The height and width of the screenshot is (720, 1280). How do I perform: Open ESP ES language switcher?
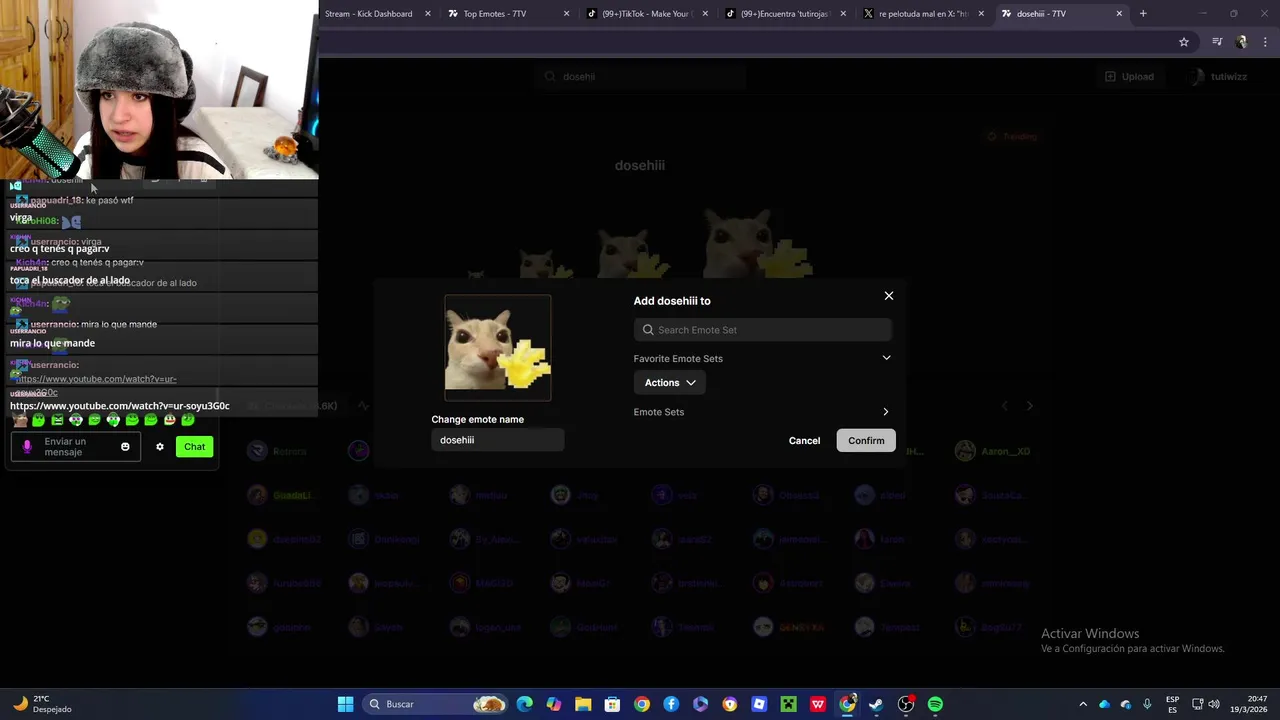tap(1172, 704)
